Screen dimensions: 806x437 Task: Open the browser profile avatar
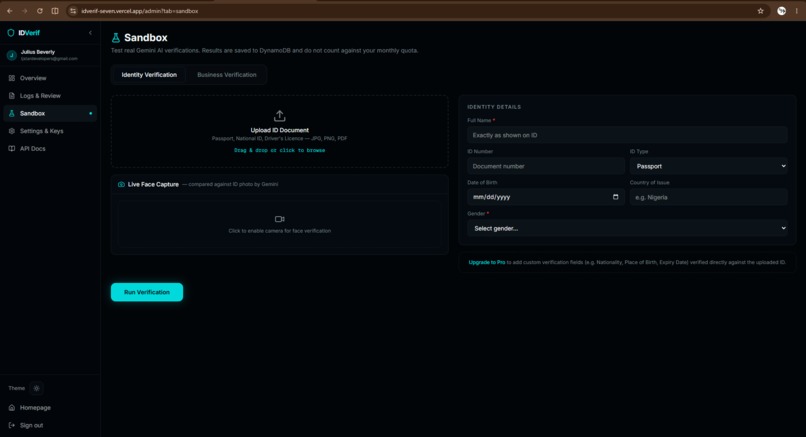(781, 11)
